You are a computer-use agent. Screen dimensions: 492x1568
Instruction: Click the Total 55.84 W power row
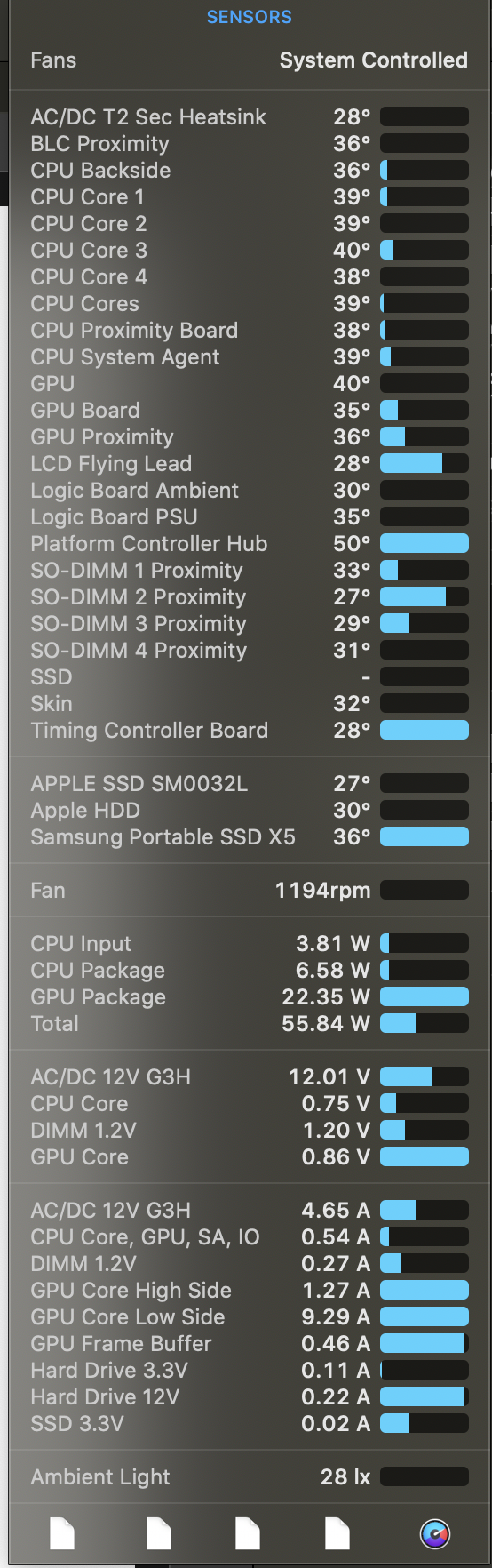(x=249, y=1023)
